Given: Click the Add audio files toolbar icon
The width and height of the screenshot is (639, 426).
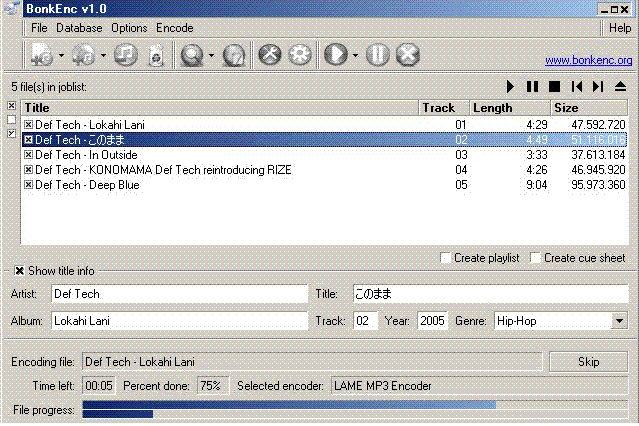Looking at the screenshot, I should [x=42, y=55].
